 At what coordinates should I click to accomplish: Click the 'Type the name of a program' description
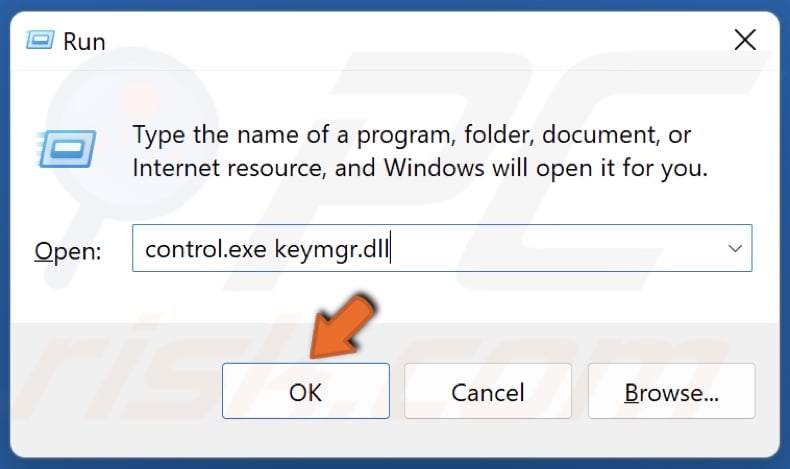coord(411,135)
